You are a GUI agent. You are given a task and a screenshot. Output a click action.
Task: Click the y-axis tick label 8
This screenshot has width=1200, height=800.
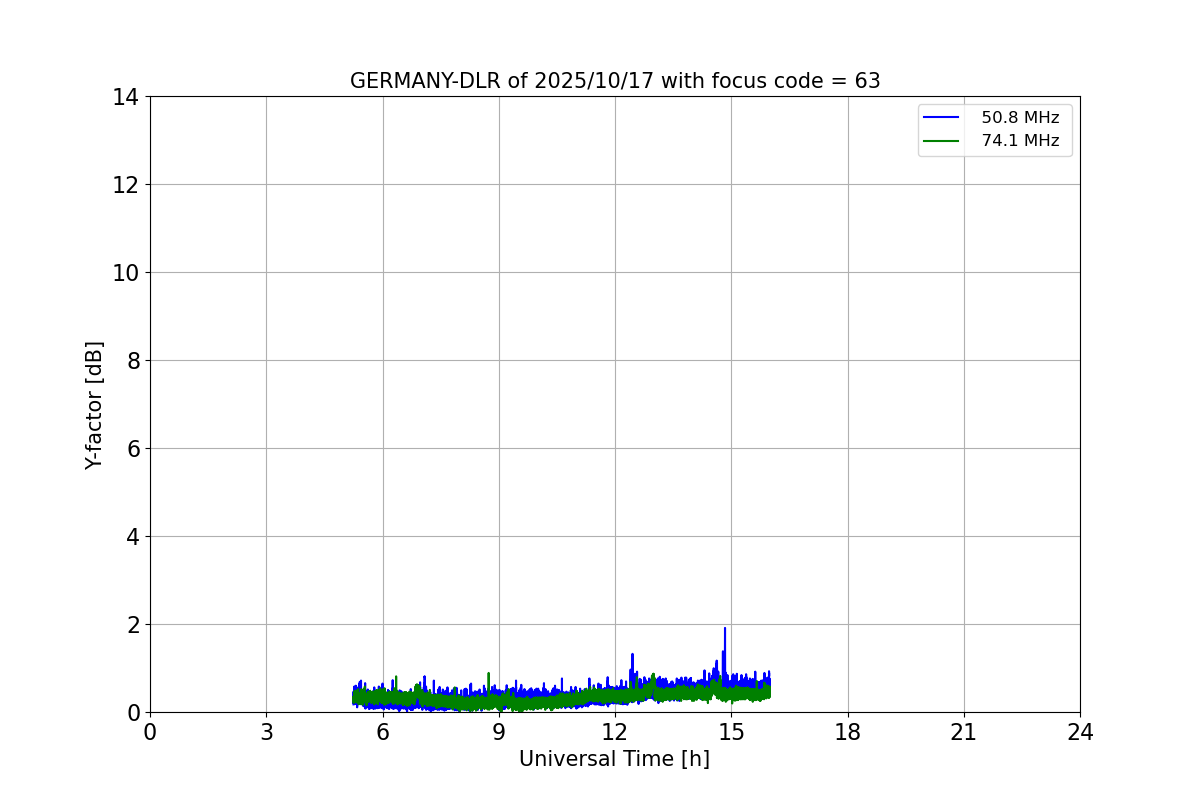click(x=132, y=361)
